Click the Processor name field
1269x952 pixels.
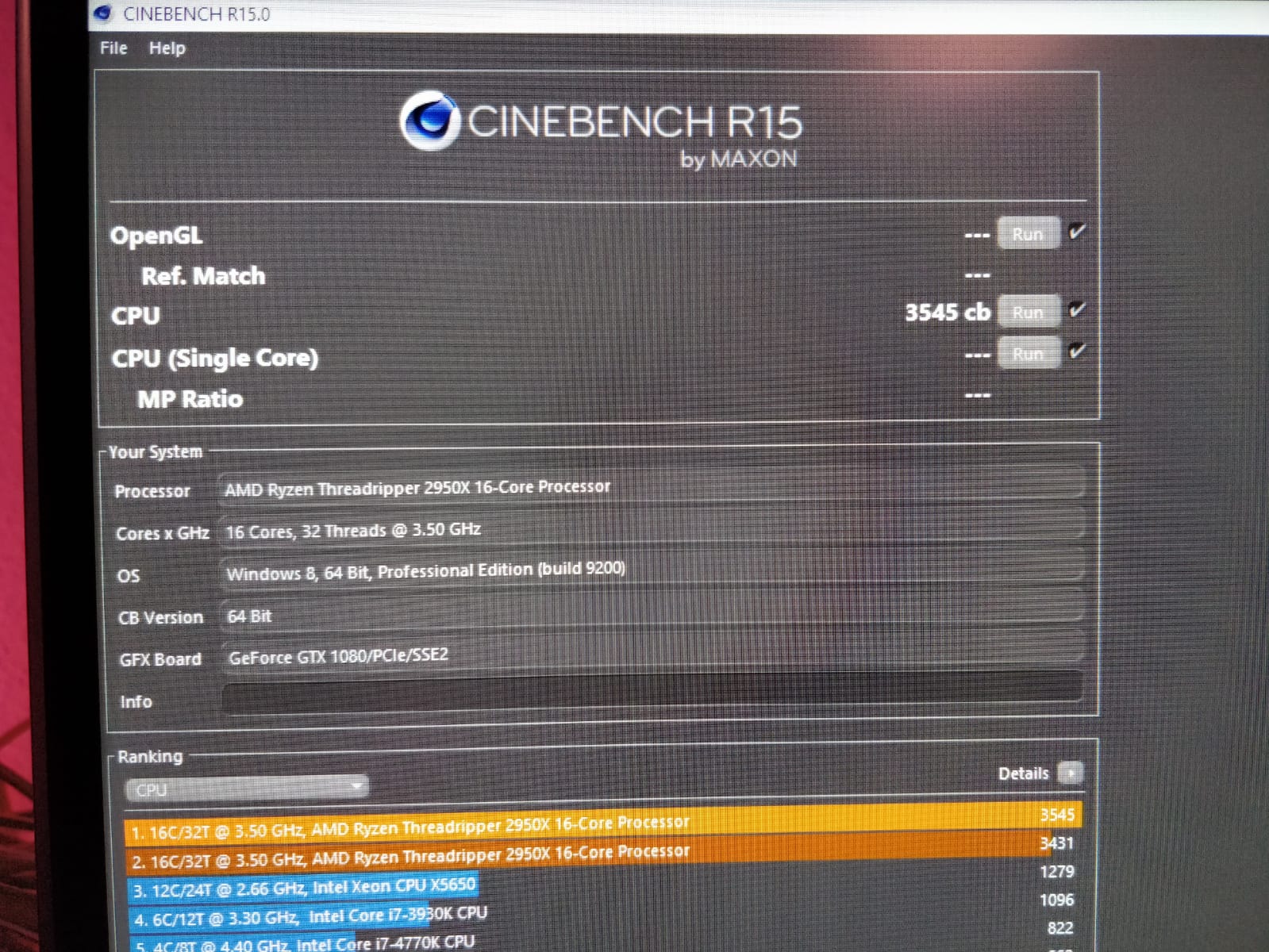coord(651,487)
